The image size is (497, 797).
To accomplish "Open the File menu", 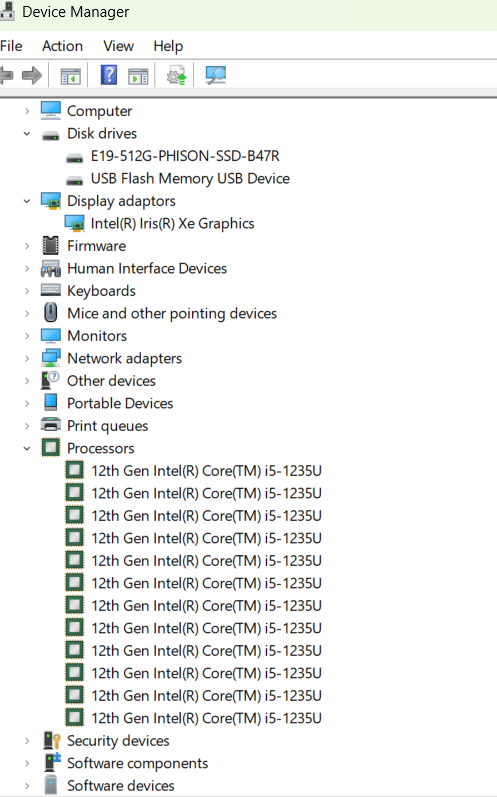I will [11, 46].
